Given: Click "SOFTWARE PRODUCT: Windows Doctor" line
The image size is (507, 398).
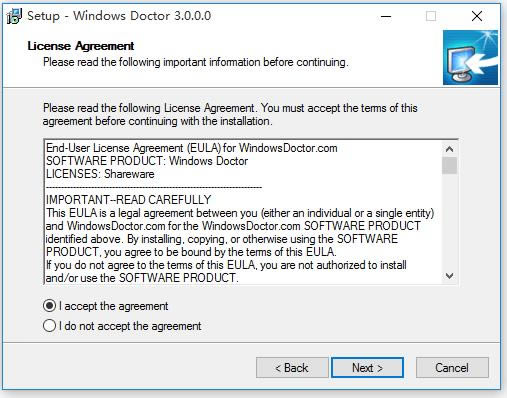Looking at the screenshot, I should point(147,161).
